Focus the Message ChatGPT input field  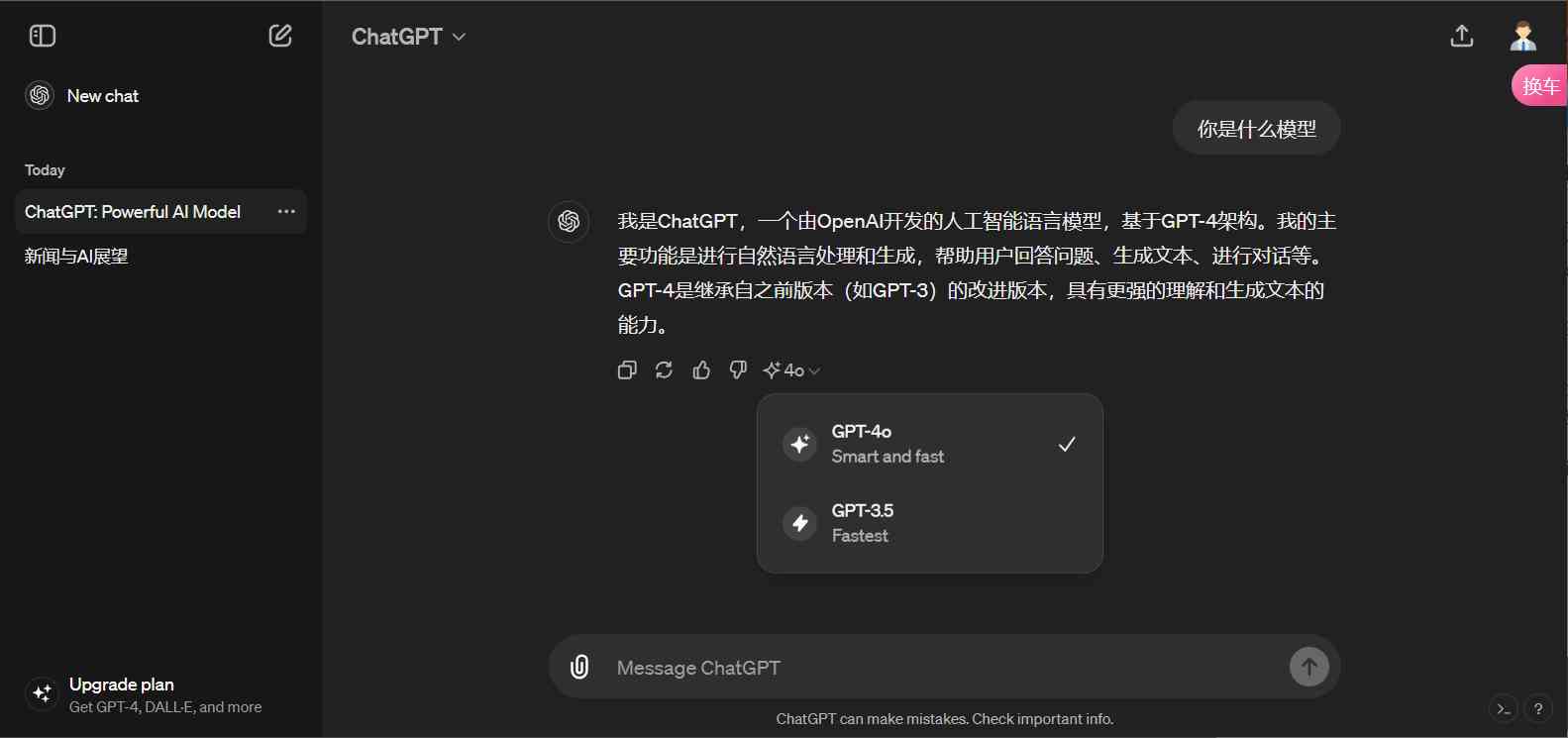[946, 668]
